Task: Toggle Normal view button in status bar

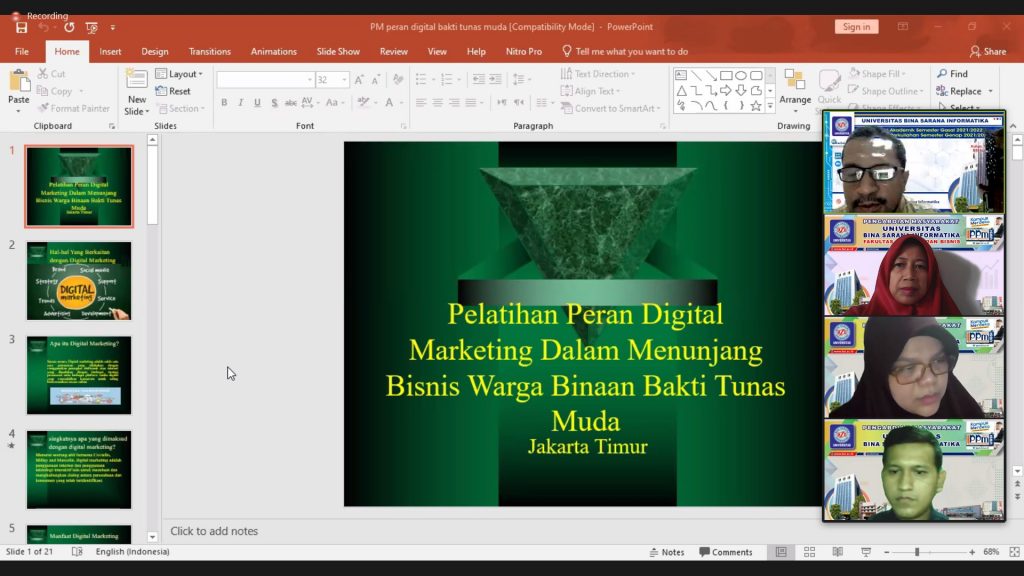Action: click(782, 552)
